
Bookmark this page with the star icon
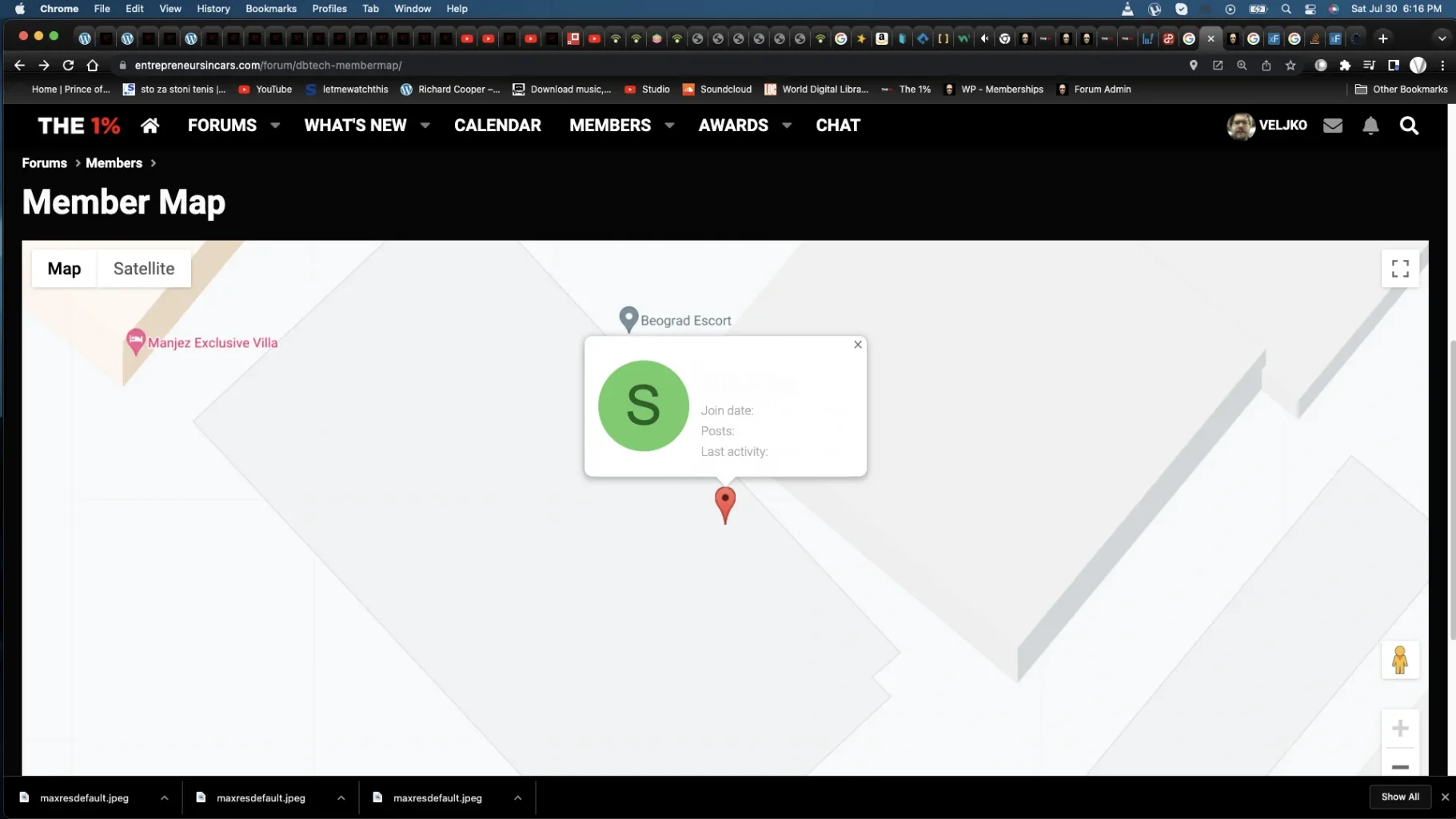point(1290,66)
